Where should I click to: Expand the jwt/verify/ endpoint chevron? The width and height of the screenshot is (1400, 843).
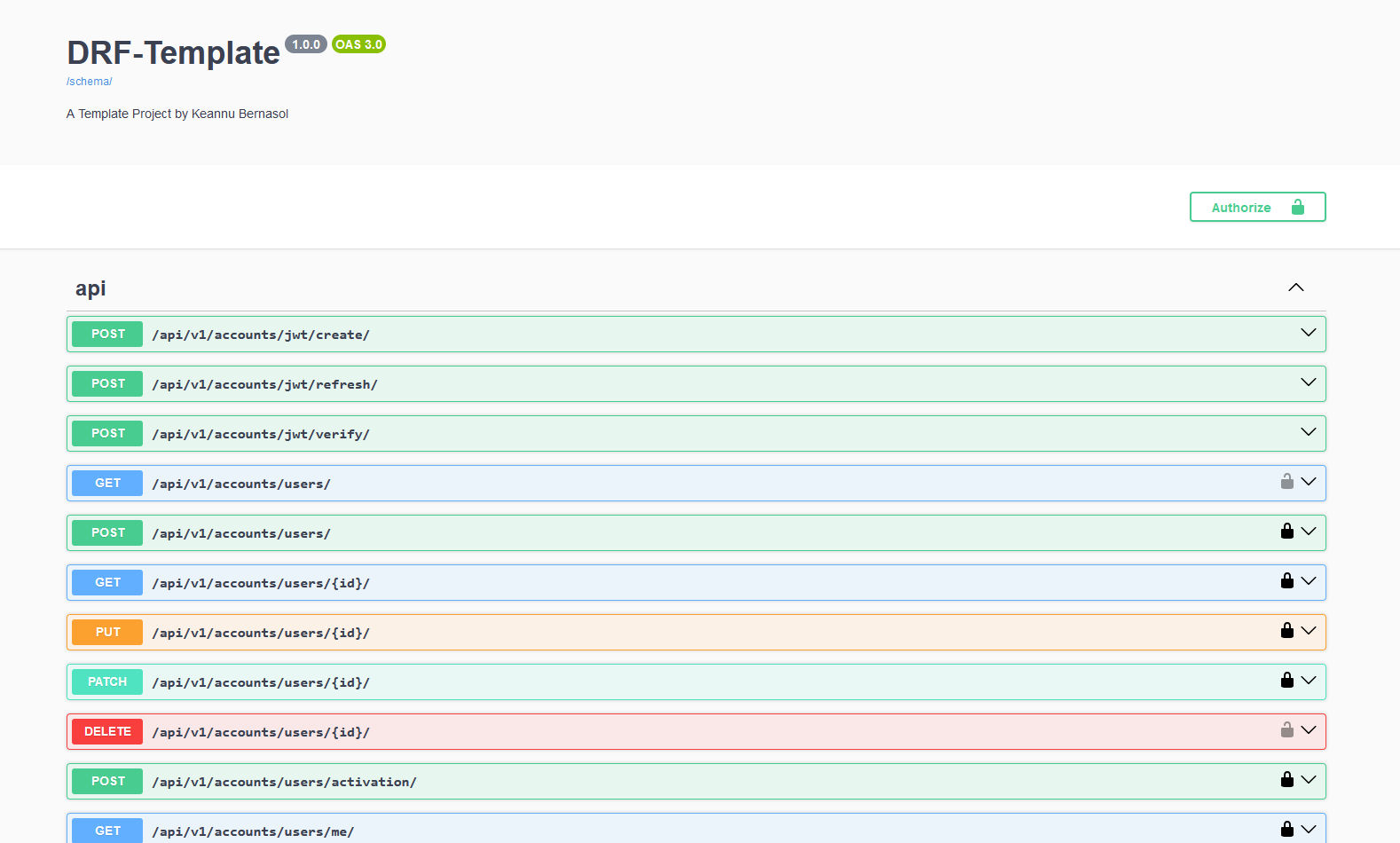tap(1308, 432)
